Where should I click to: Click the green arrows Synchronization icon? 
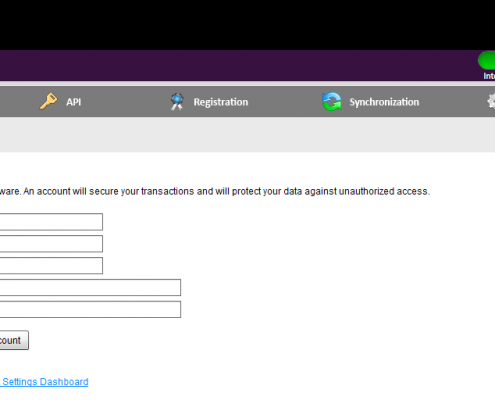(x=332, y=102)
